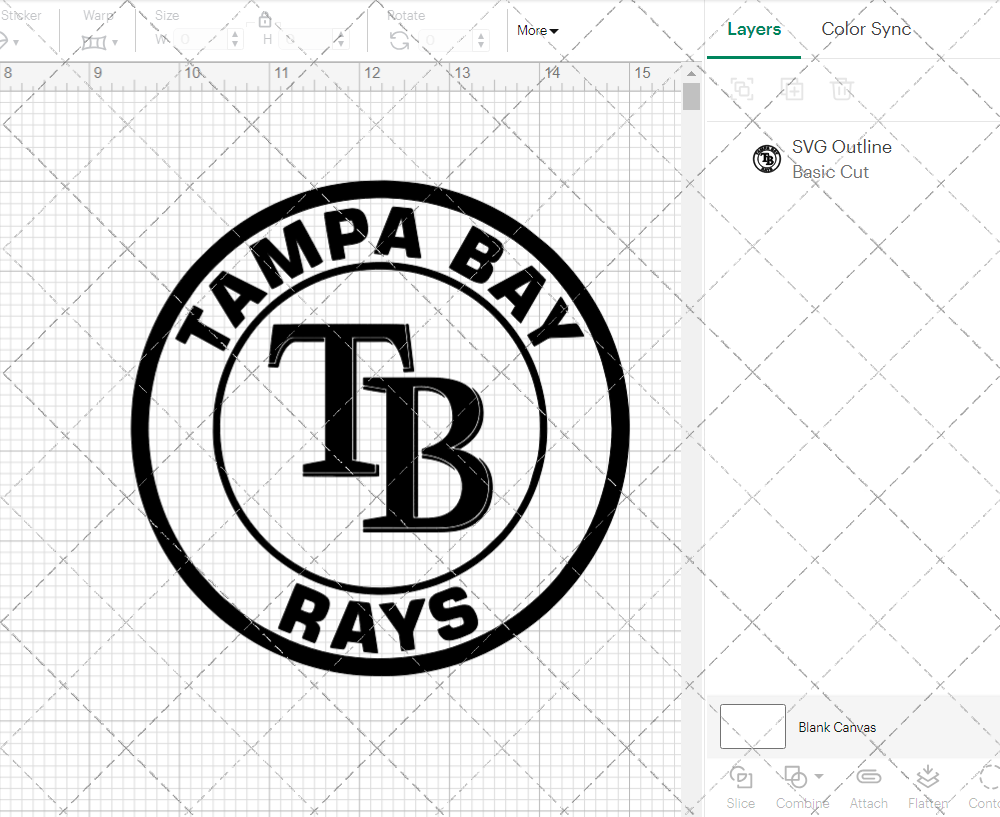This screenshot has width=1000, height=817.
Task: Click the Flatten tool icon
Action: tap(928, 777)
